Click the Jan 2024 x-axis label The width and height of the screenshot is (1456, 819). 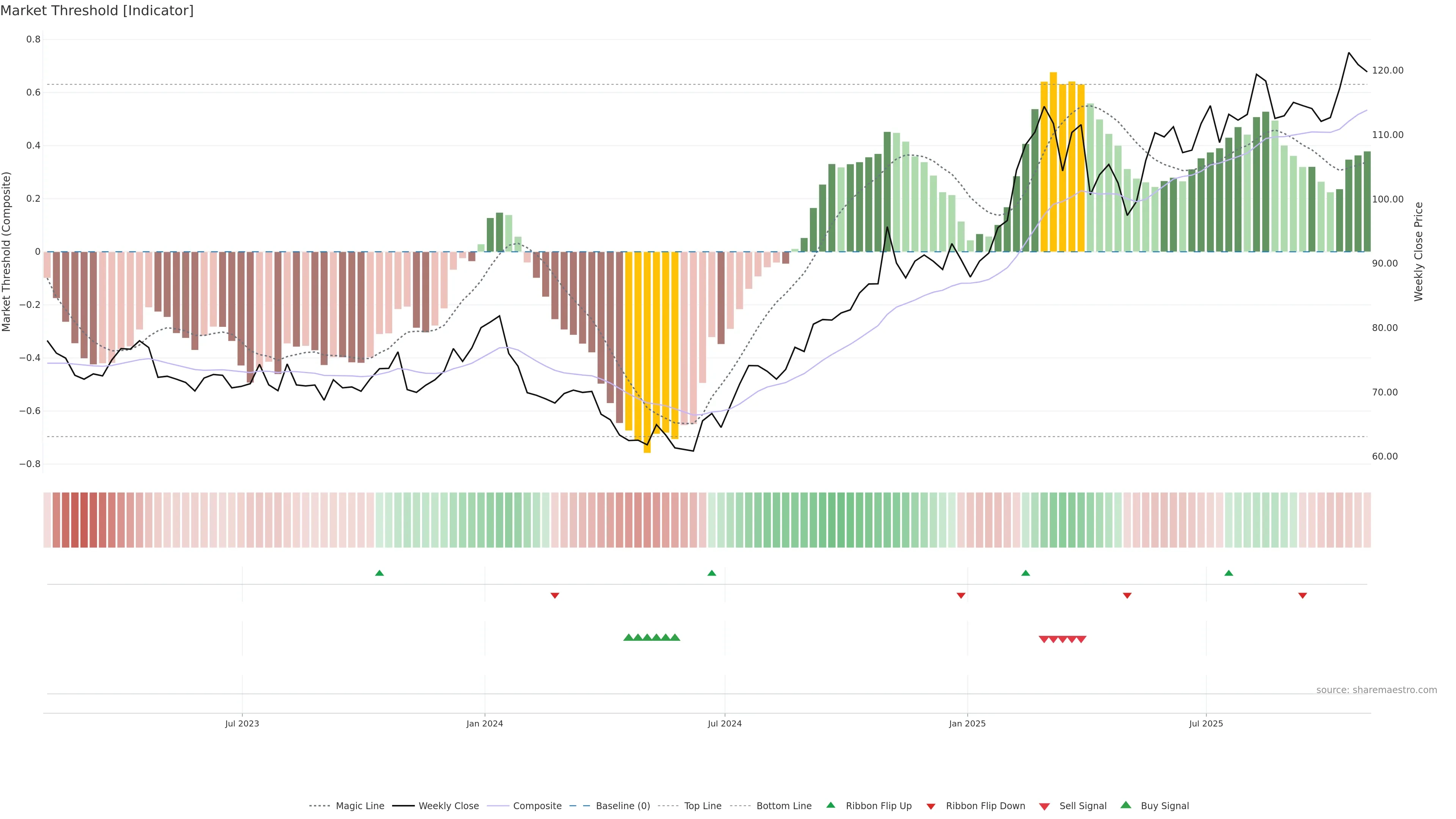point(485,723)
